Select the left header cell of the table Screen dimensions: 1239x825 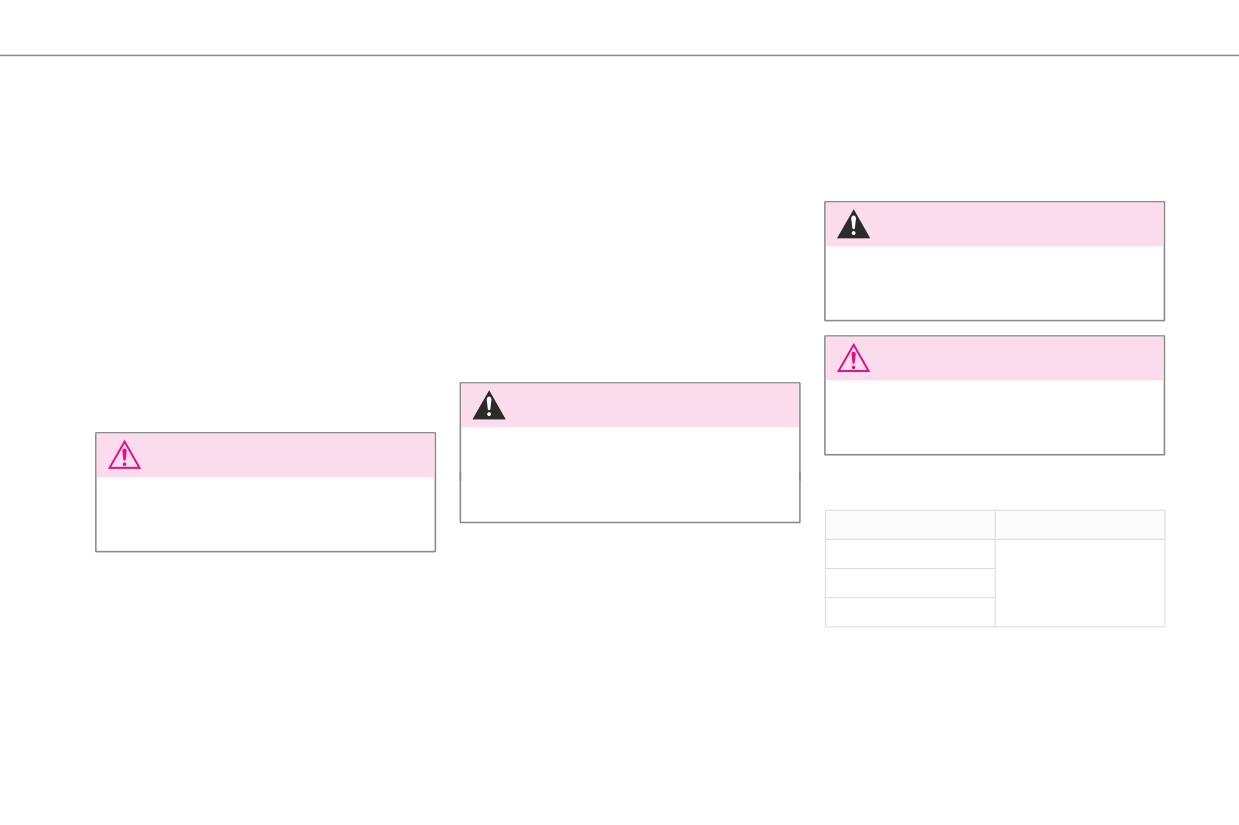tap(910, 525)
